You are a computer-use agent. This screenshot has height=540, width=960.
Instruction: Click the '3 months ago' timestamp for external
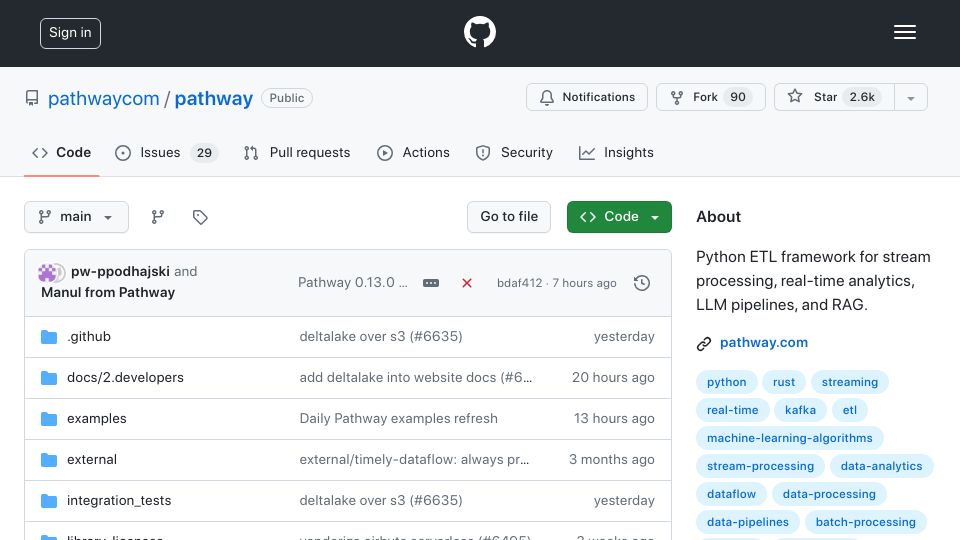[612, 460]
